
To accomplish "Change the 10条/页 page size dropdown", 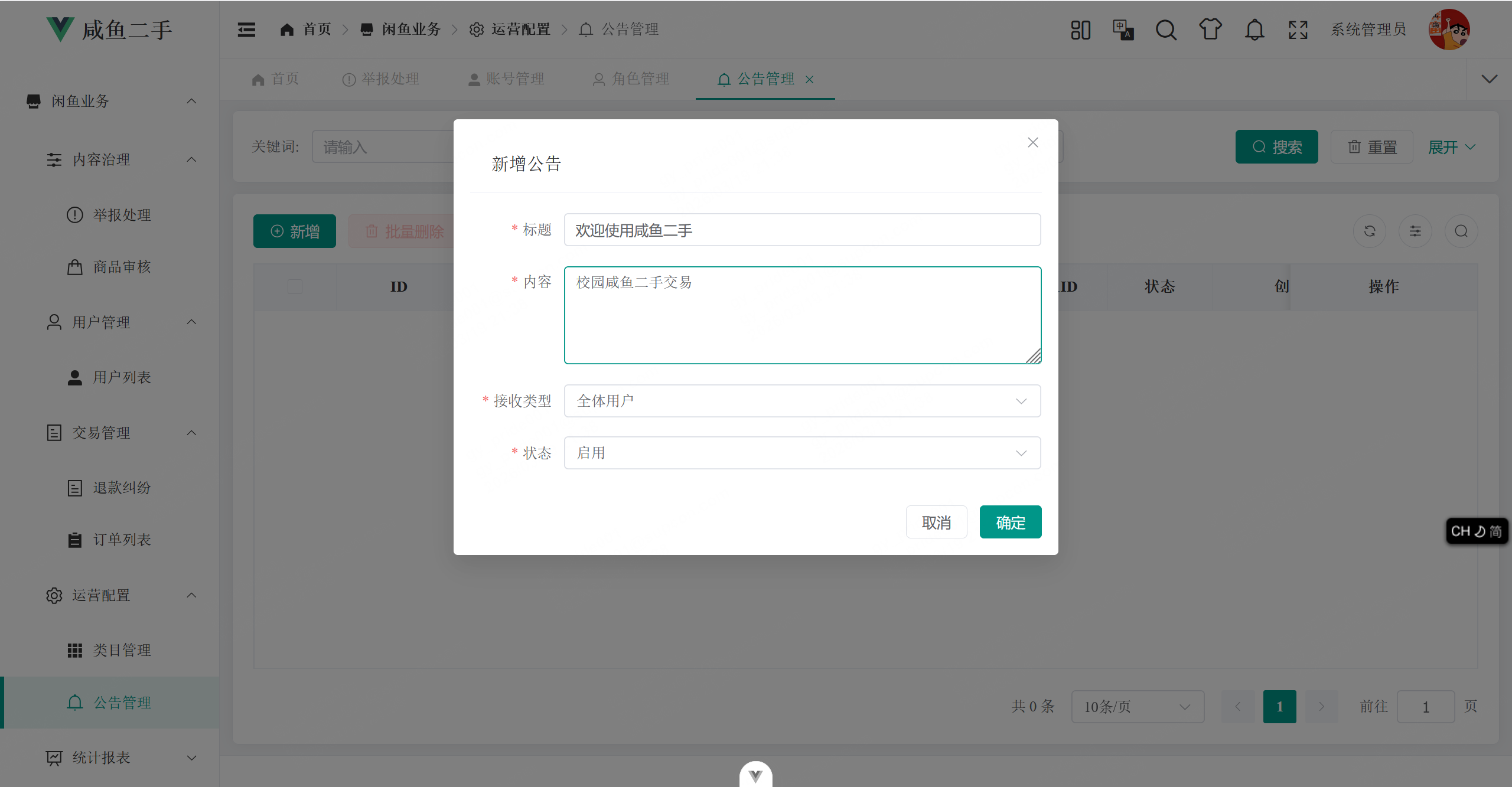I will click(1137, 706).
